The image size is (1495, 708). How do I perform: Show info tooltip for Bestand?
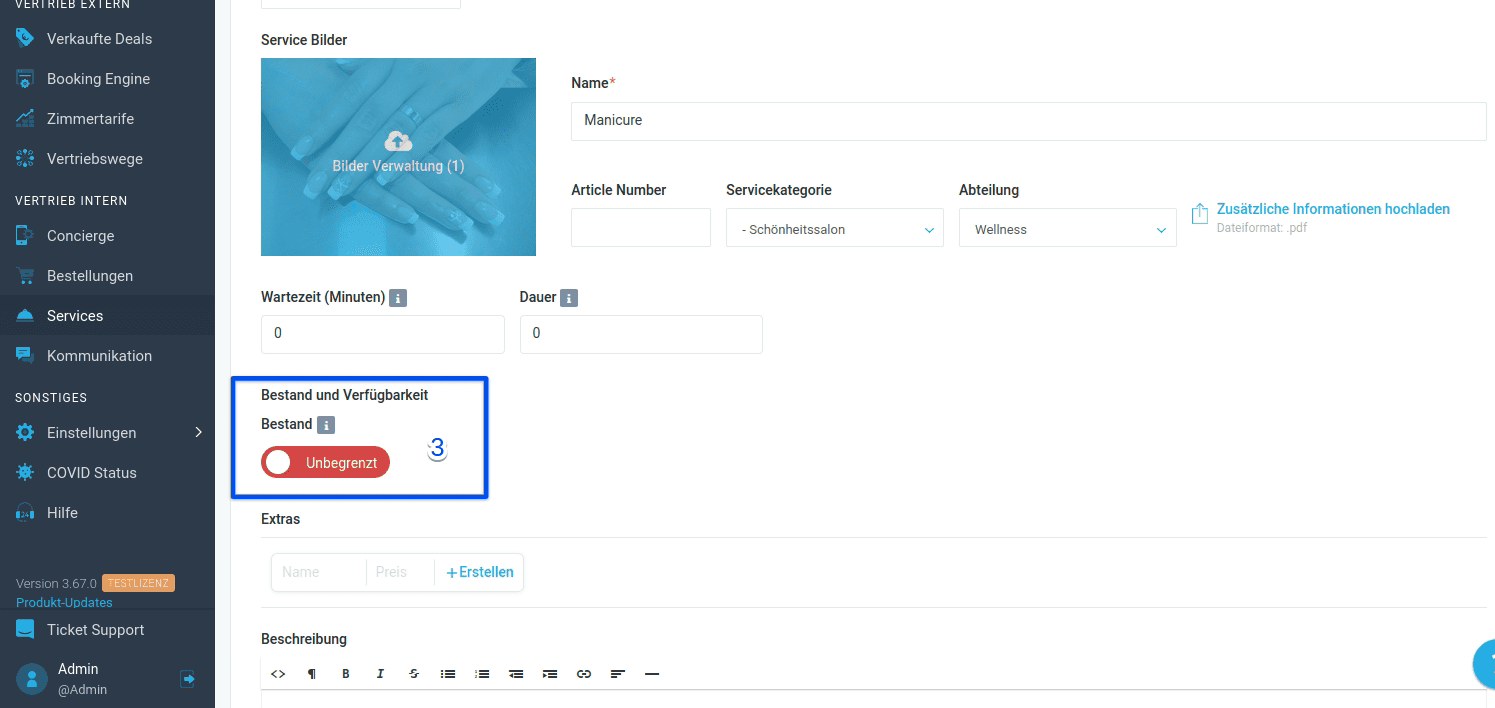click(326, 425)
